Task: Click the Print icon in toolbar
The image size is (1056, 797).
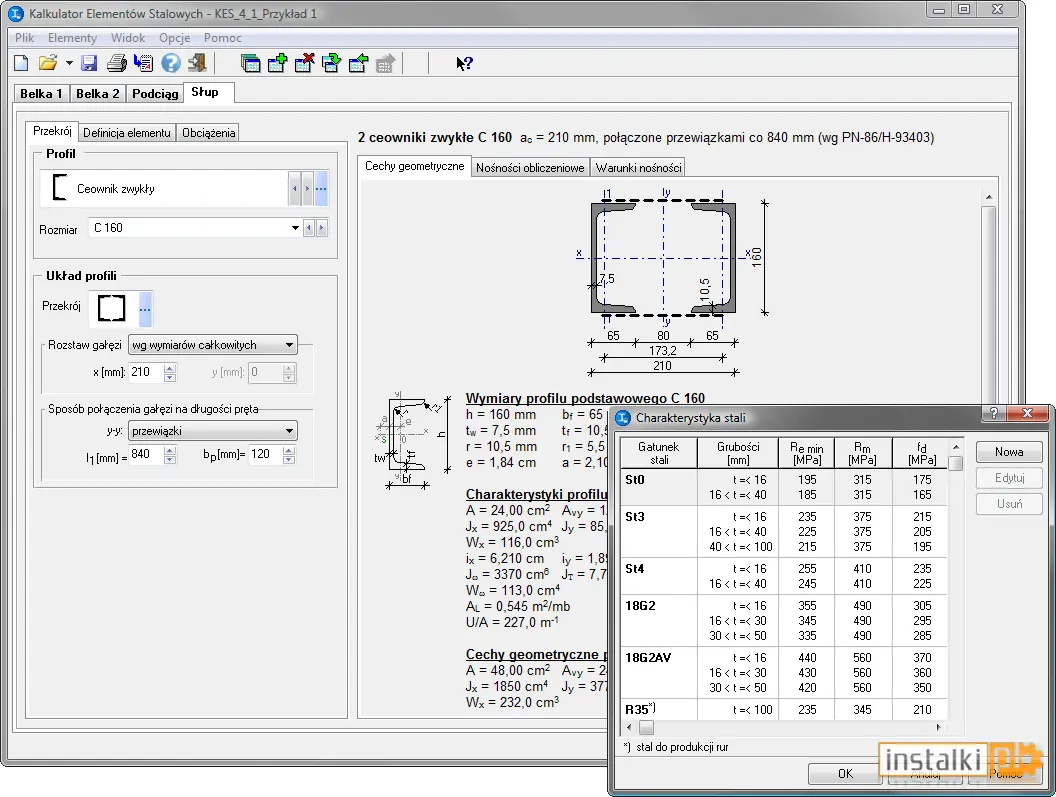Action: tap(117, 63)
